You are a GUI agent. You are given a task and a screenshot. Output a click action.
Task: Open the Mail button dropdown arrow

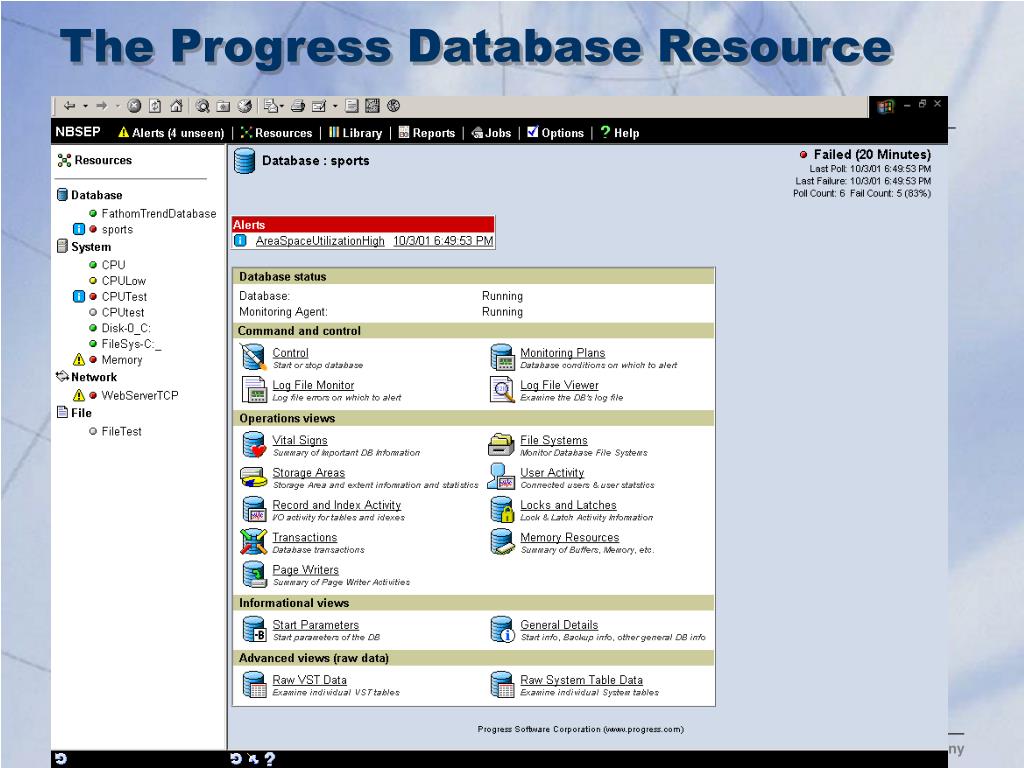pyautogui.click(x=282, y=106)
